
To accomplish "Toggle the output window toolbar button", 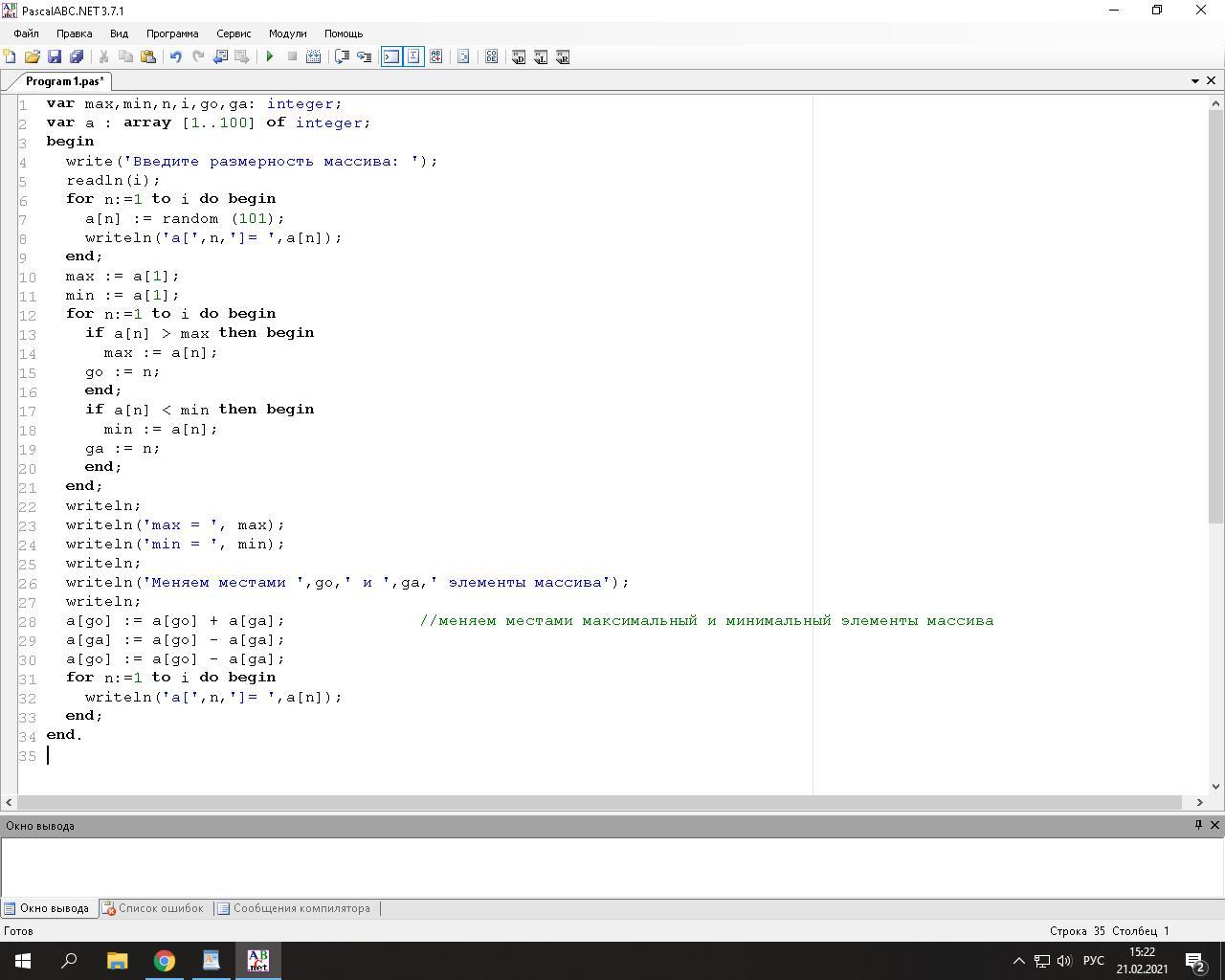I will [391, 57].
